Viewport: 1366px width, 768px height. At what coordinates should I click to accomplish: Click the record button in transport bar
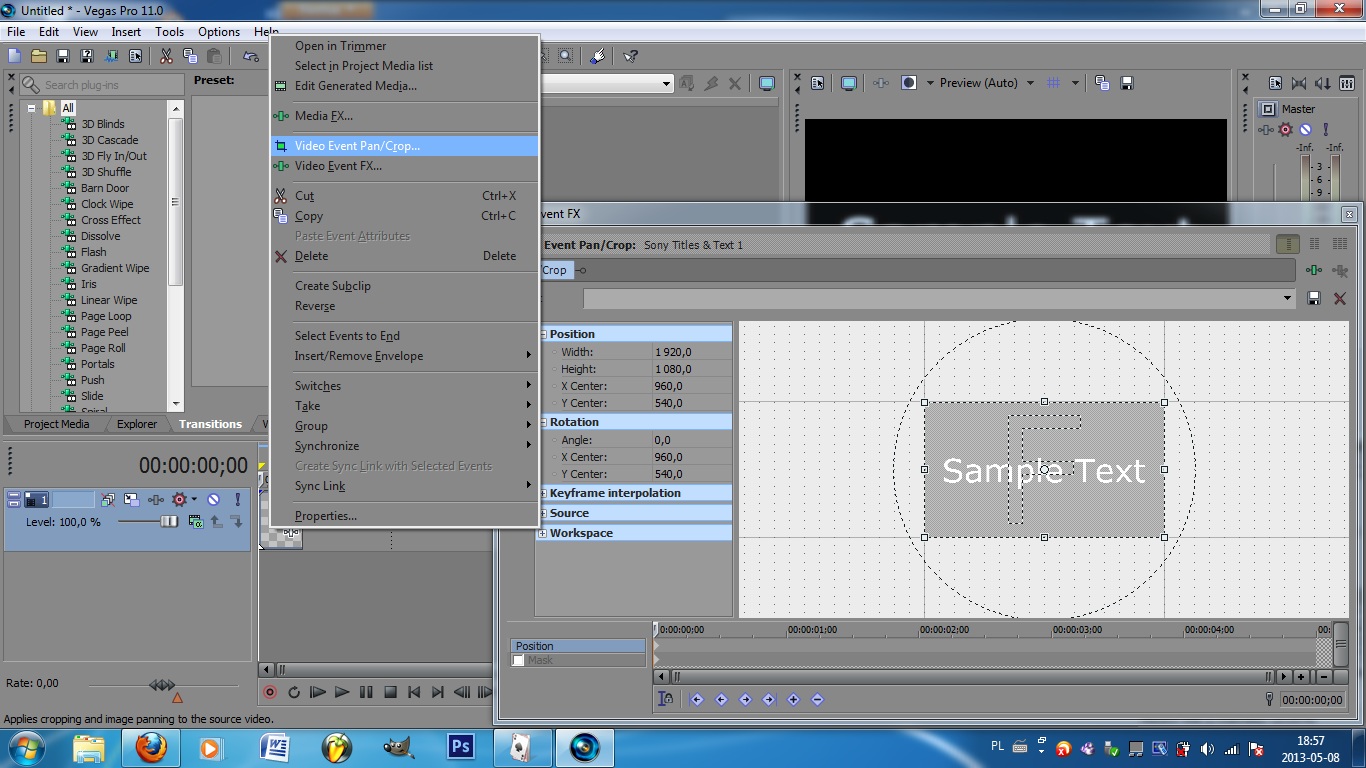pos(270,692)
